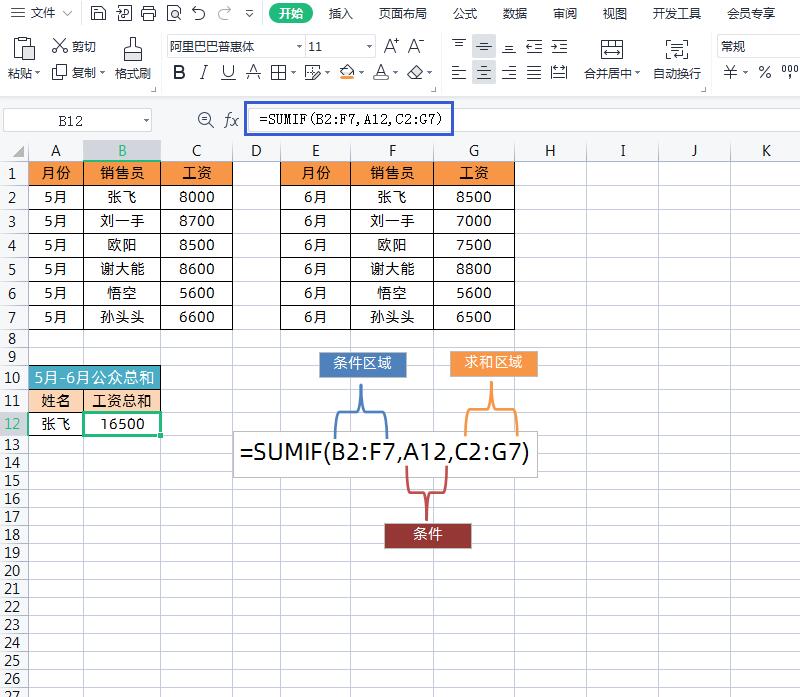Click the zoom magnifier beside fx
This screenshot has width=800, height=697.
206,120
